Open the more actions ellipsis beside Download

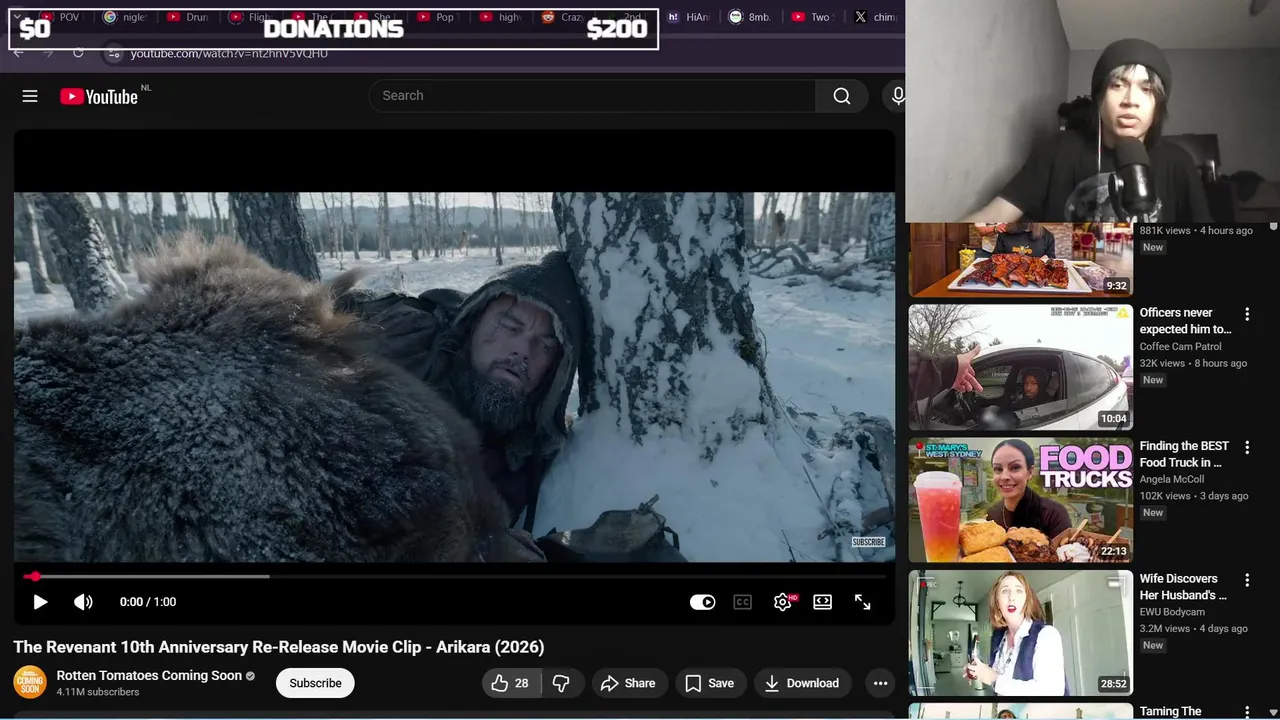880,683
